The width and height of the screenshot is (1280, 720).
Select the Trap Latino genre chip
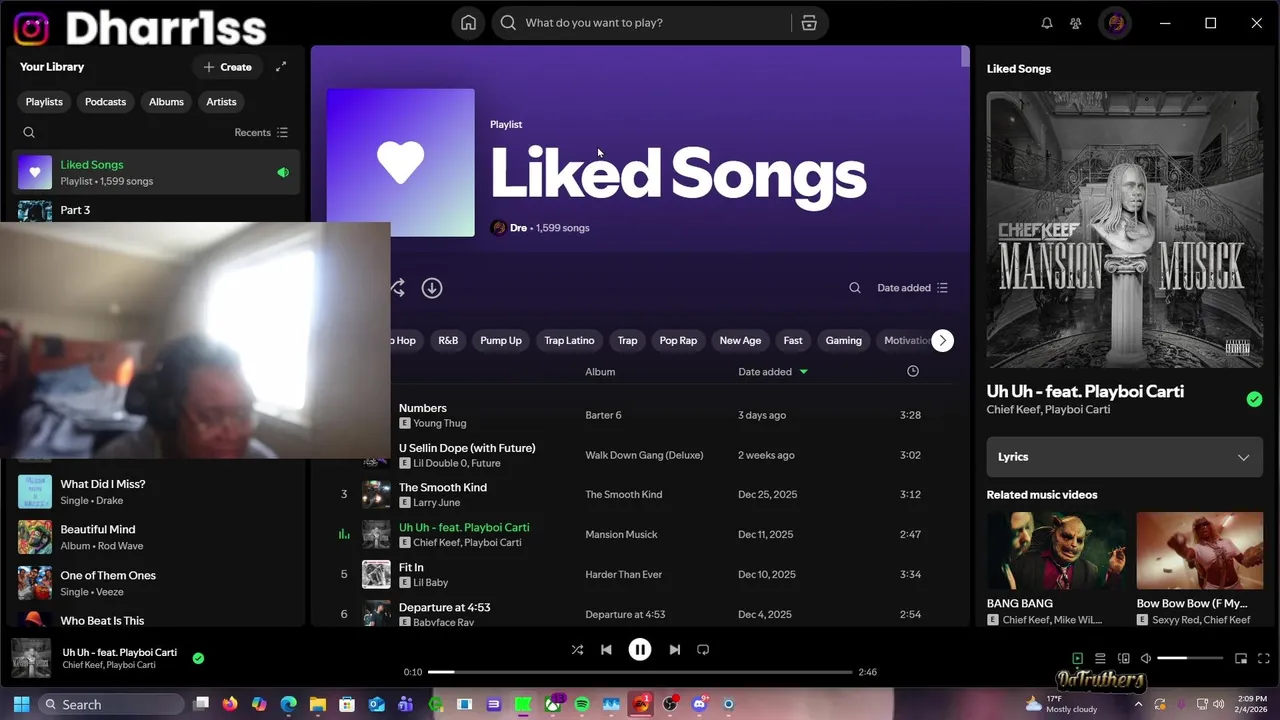[x=569, y=341]
